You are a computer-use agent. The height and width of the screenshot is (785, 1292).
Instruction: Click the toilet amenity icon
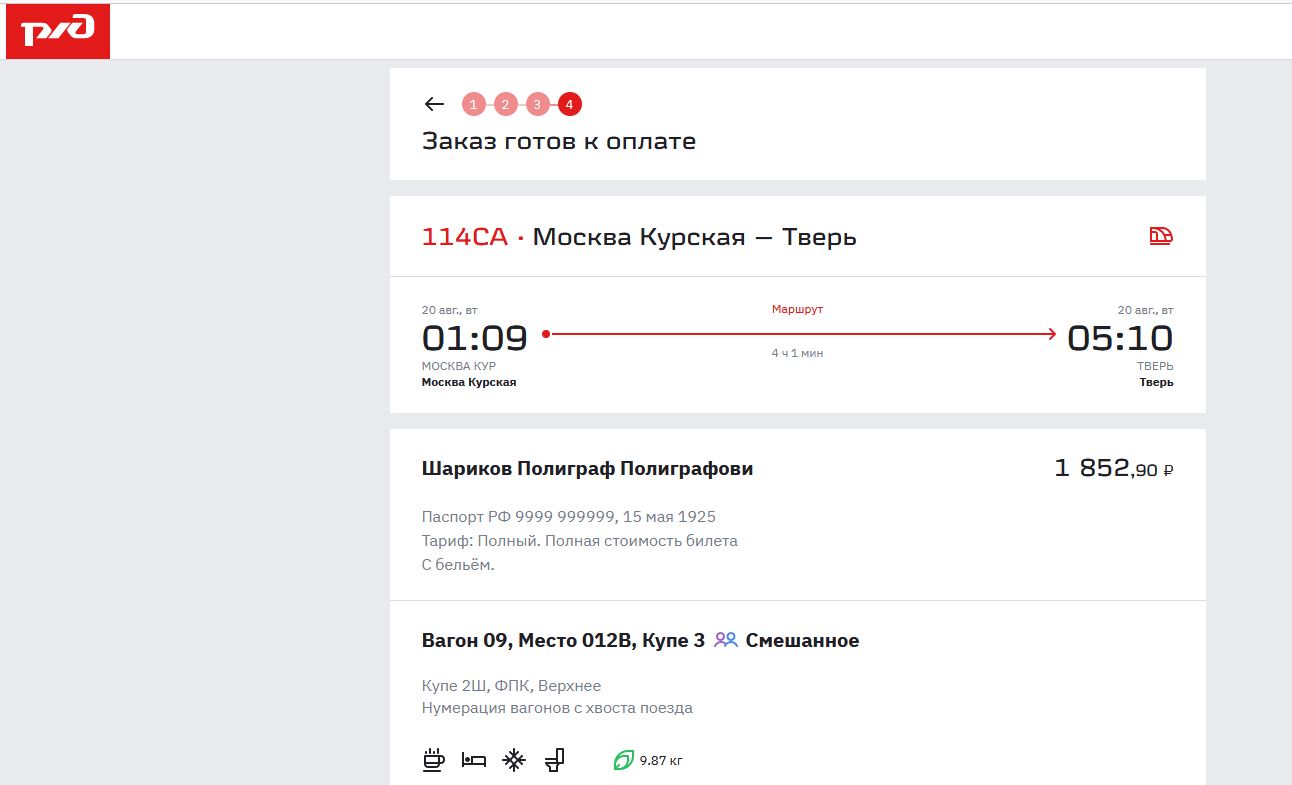(555, 760)
